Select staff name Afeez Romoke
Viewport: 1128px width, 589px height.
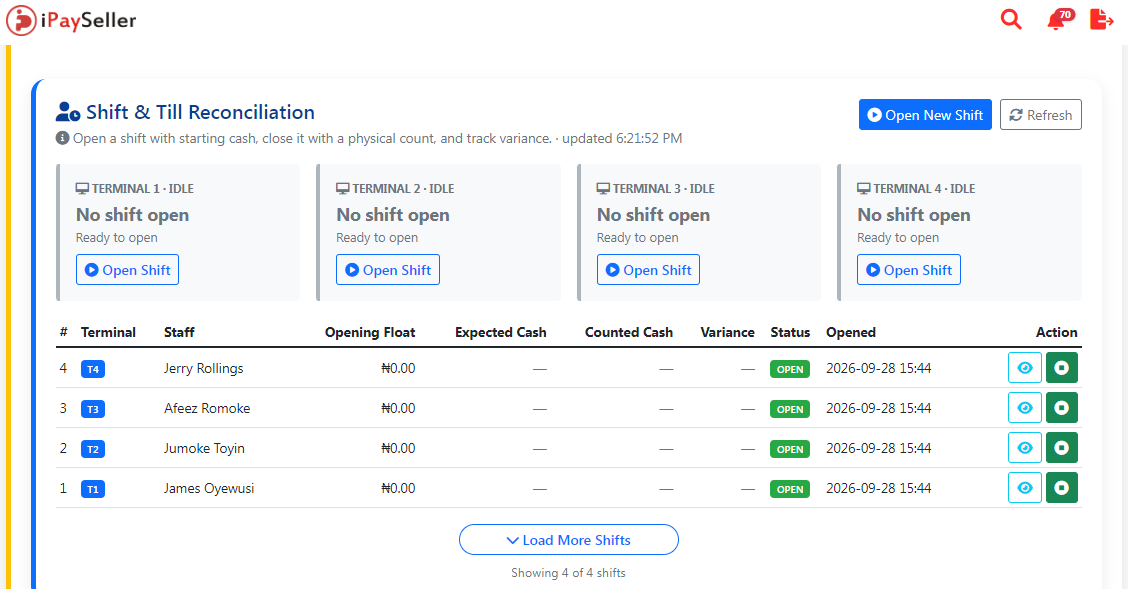click(207, 408)
